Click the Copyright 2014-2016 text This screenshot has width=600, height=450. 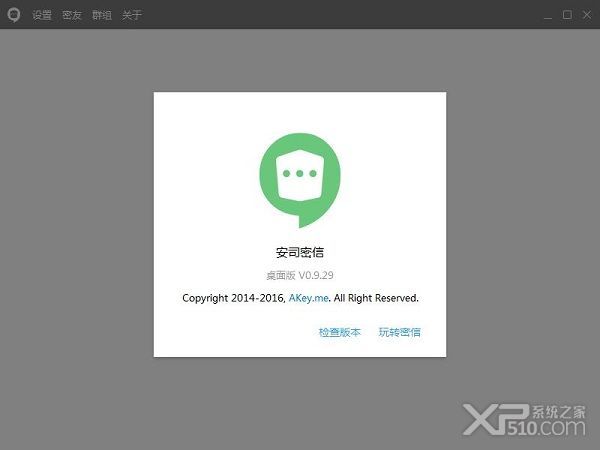233,298
